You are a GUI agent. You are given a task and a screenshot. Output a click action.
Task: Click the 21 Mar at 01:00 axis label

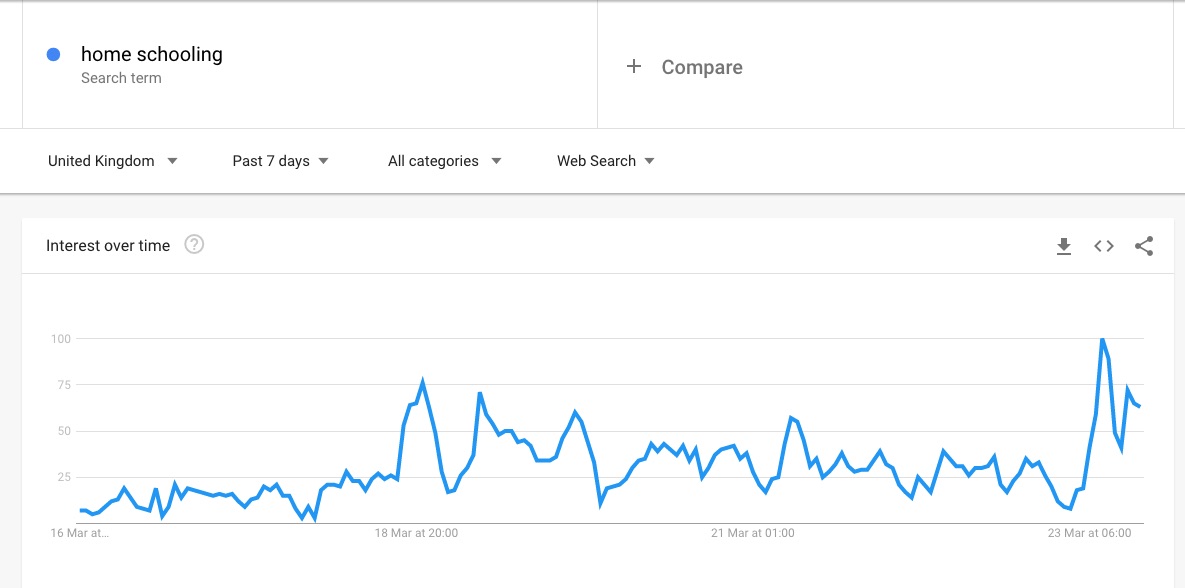[753, 533]
